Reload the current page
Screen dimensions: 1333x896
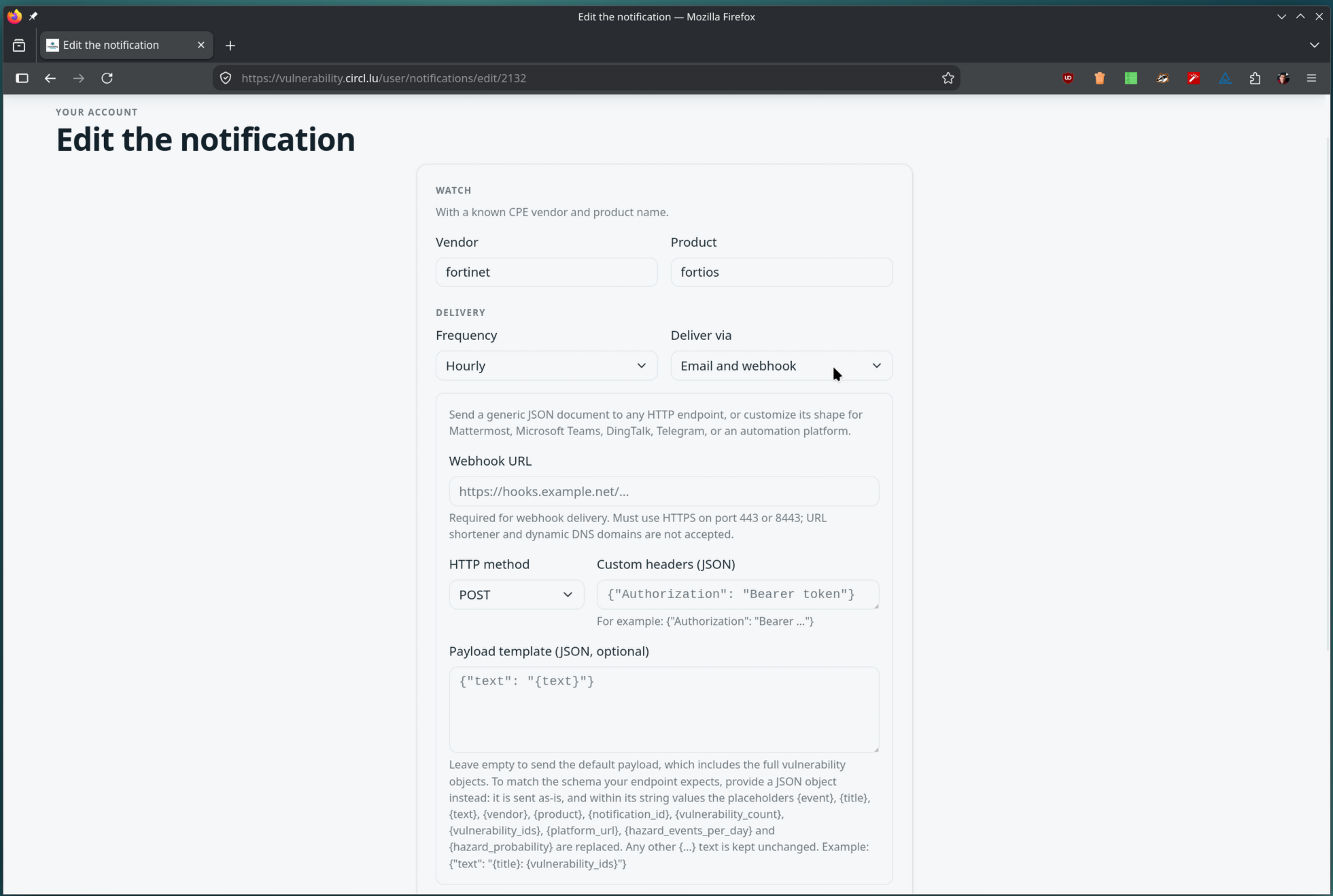click(107, 78)
